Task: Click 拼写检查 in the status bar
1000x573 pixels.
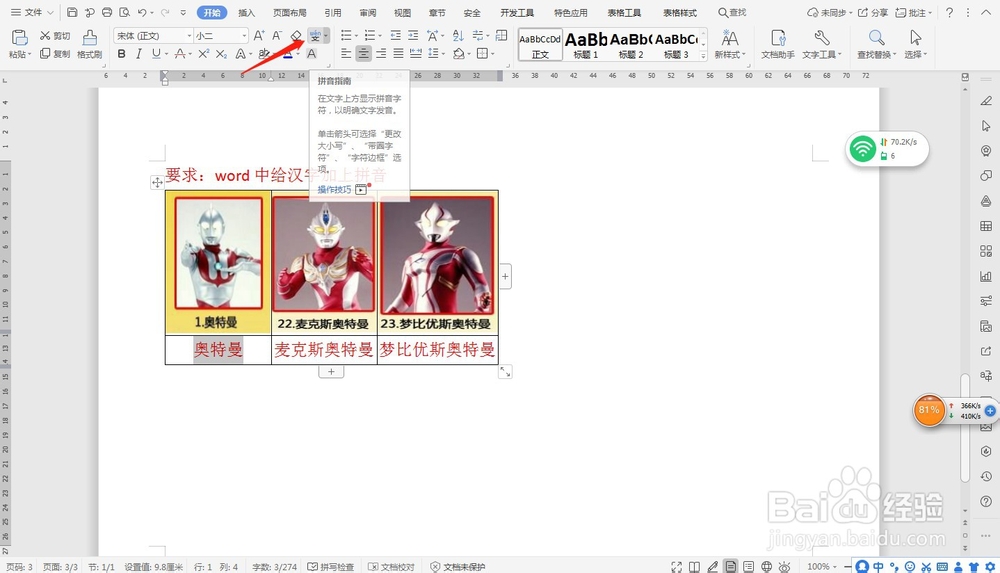Action: (x=331, y=567)
